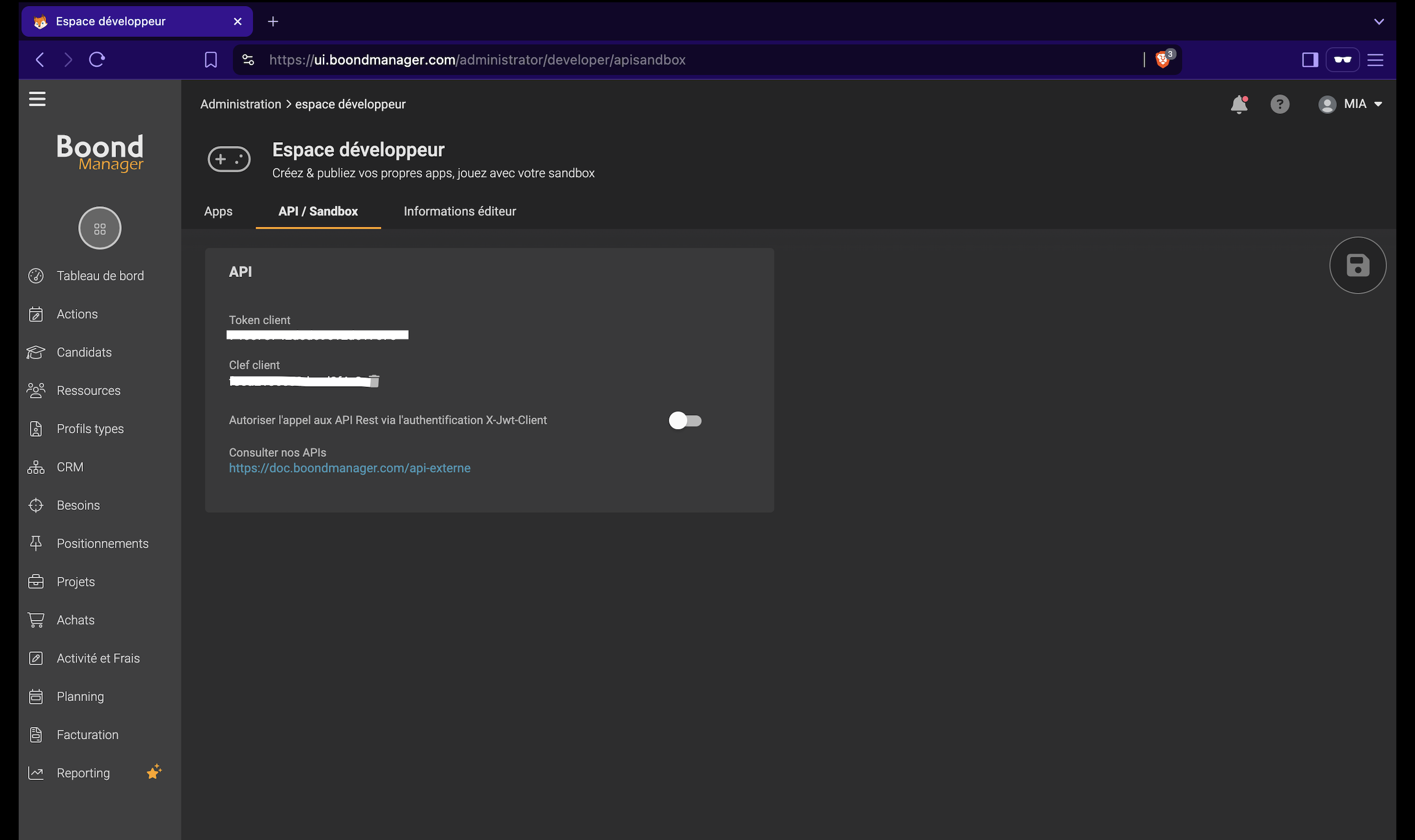
Task: Open the doc.boondmanager.com/api-externe link
Action: pyautogui.click(x=350, y=468)
